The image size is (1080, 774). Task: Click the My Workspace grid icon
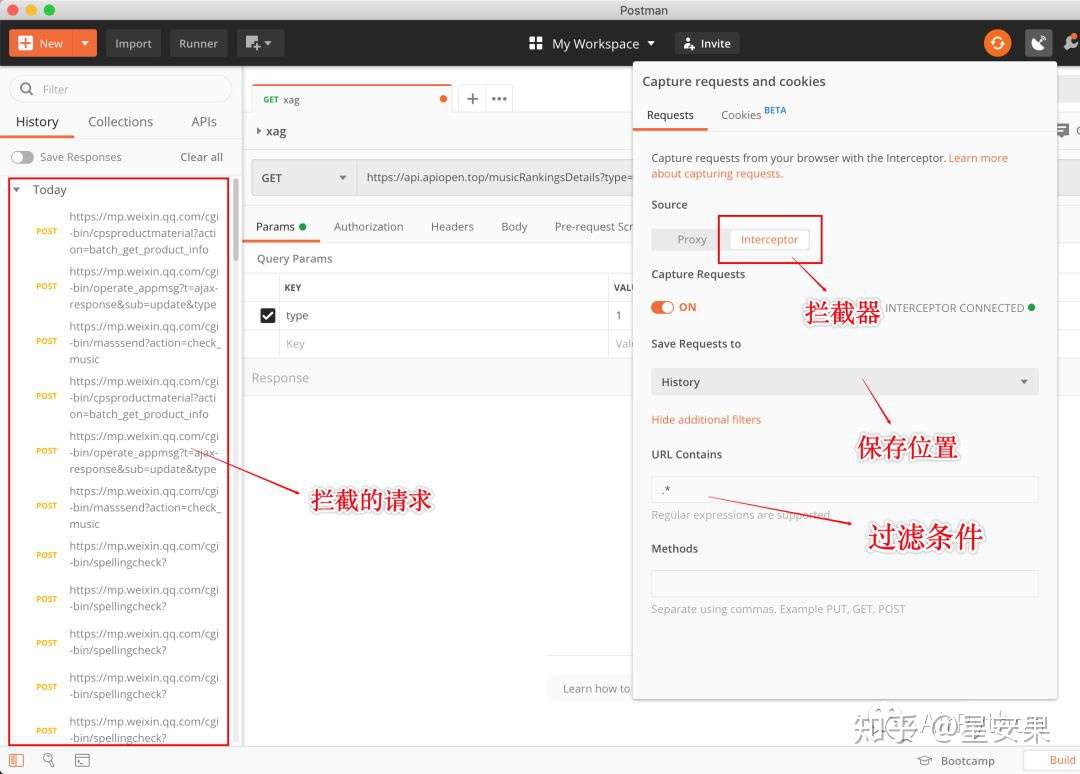(x=536, y=43)
